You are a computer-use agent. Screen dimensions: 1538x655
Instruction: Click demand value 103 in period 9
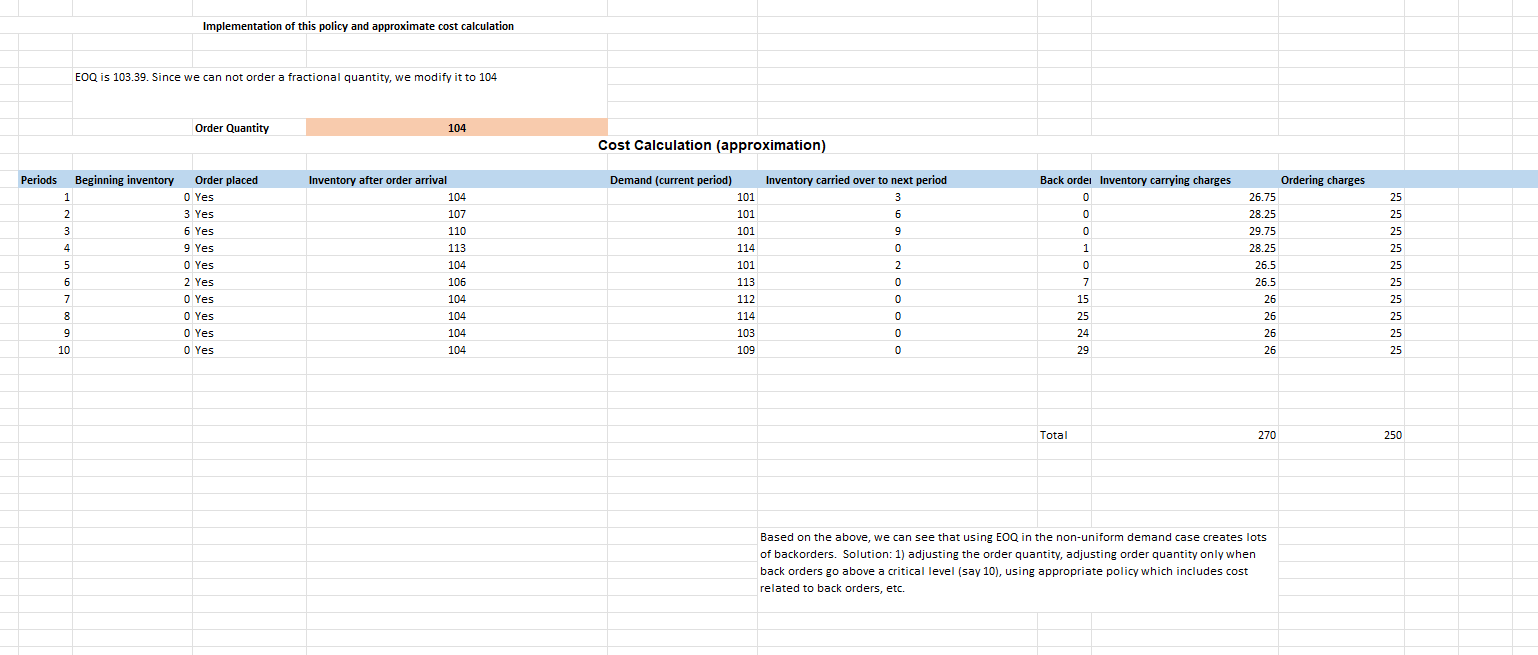(682, 333)
